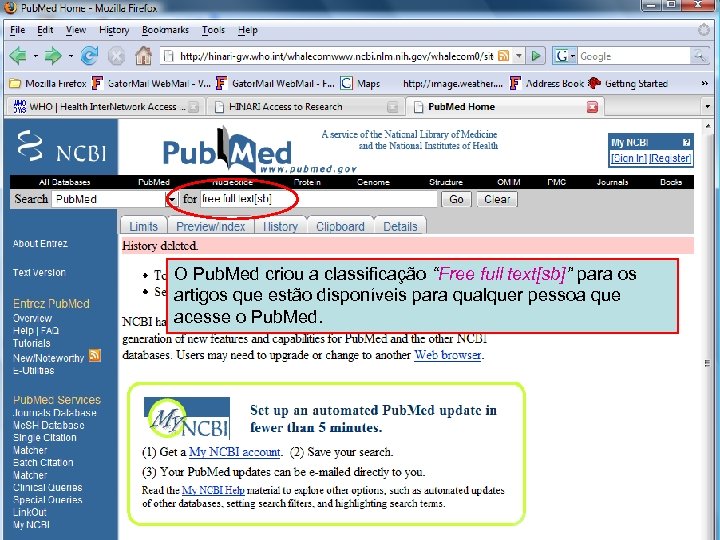Open the Clipboard tab
Viewport: 720px width, 540px height.
pyautogui.click(x=340, y=226)
